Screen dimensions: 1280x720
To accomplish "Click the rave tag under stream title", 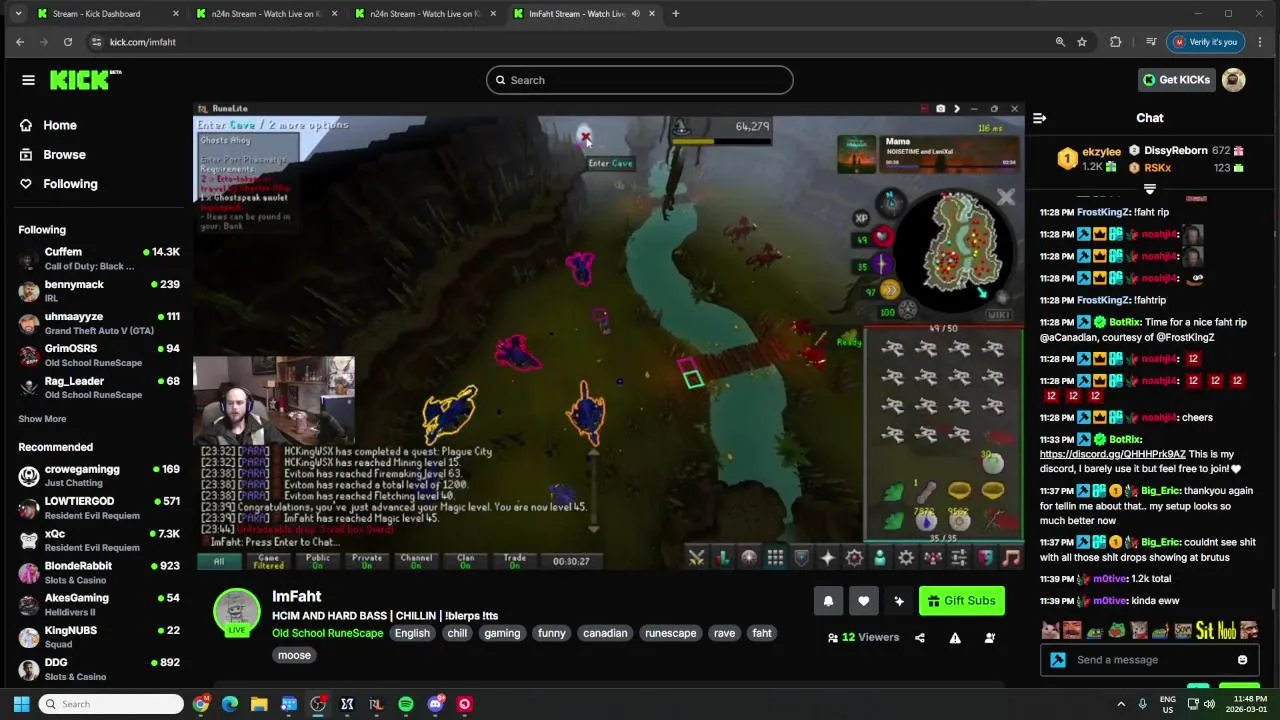I will click(x=724, y=633).
